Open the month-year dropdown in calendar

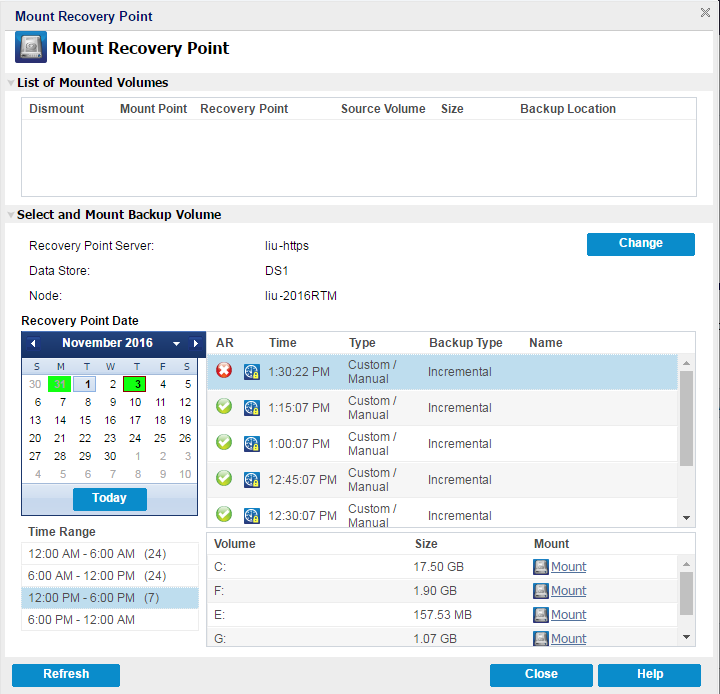point(176,344)
